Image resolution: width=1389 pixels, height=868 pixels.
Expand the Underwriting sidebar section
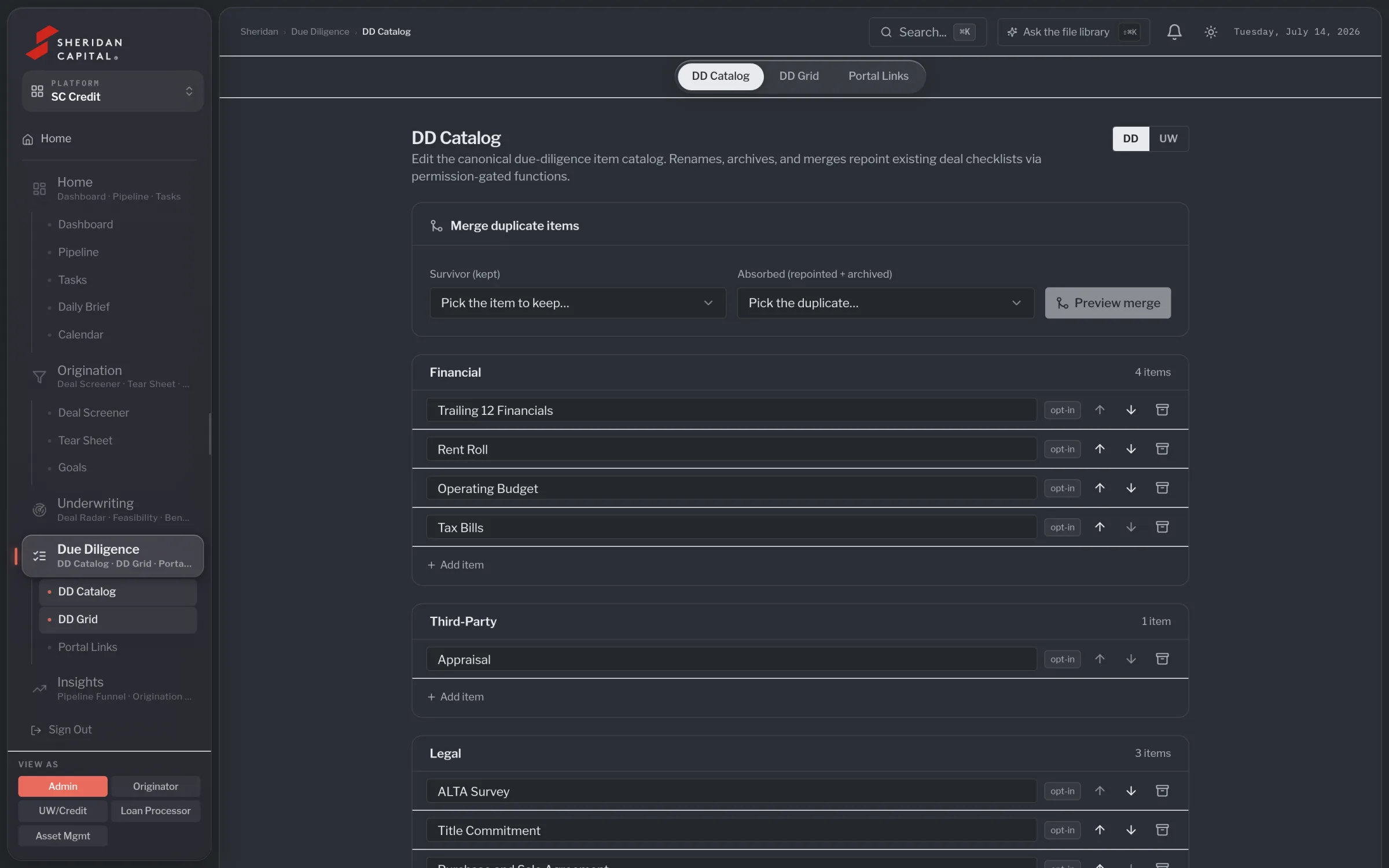[112, 509]
